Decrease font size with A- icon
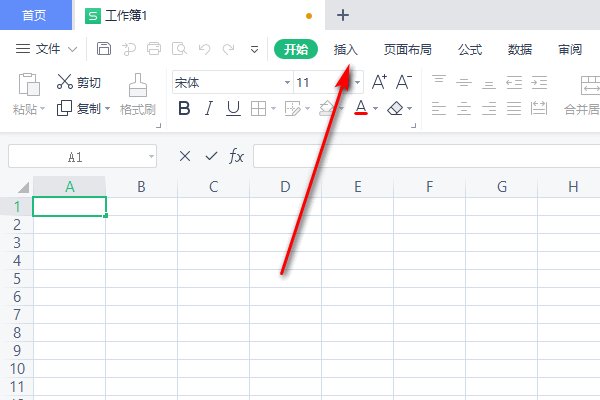The height and width of the screenshot is (400, 600). click(x=404, y=82)
